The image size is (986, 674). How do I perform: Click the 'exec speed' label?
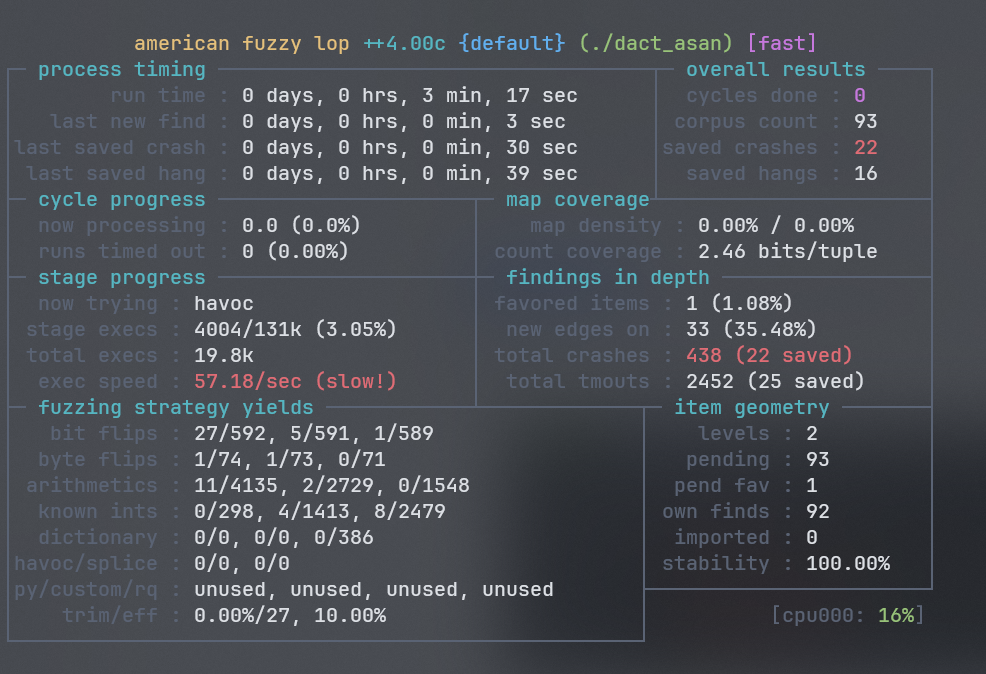pyautogui.click(x=97, y=382)
